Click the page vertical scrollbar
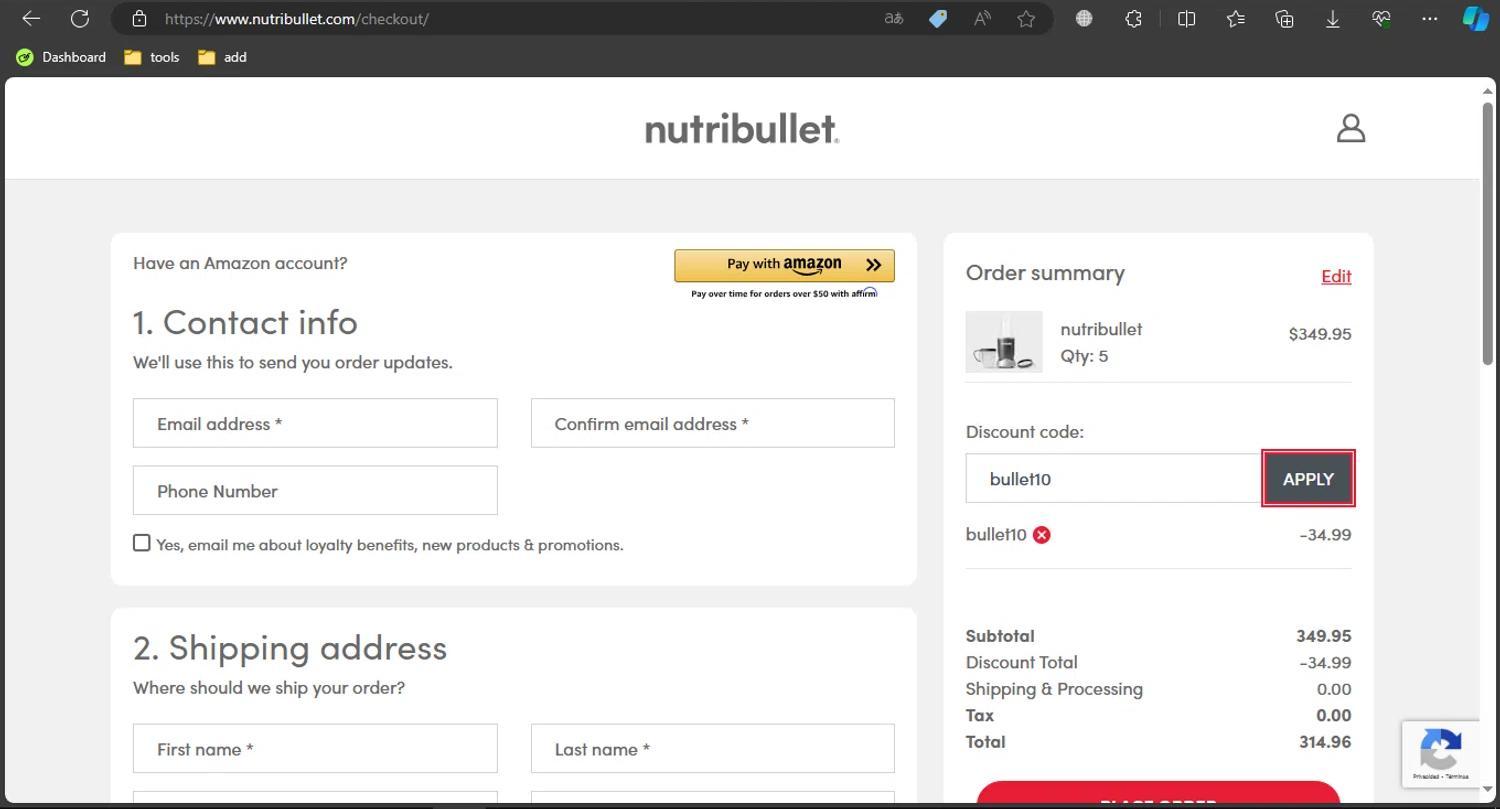Viewport: 1500px width, 809px height. [1489, 232]
